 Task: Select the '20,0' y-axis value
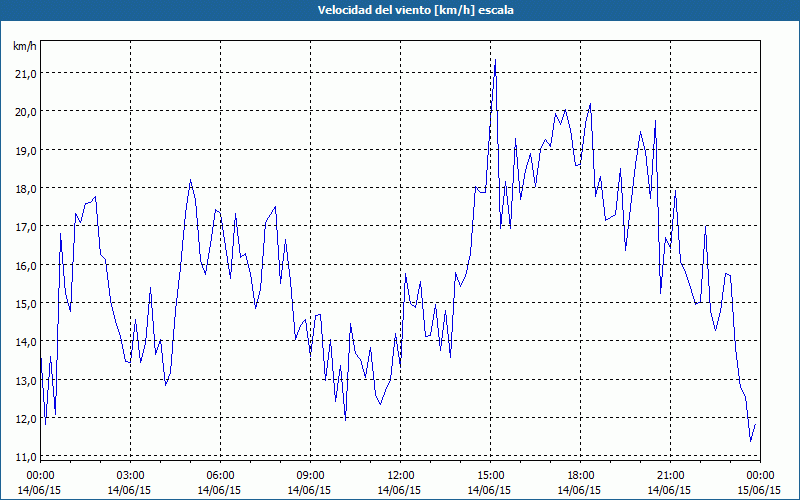pos(26,112)
